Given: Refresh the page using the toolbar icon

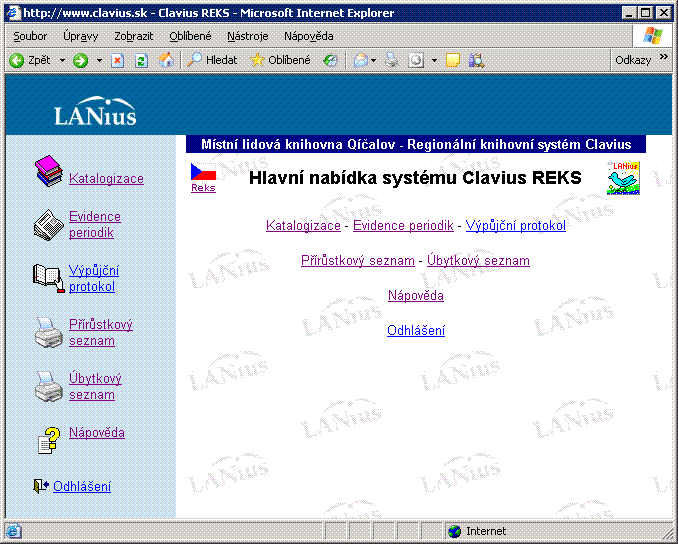Looking at the screenshot, I should [x=141, y=61].
